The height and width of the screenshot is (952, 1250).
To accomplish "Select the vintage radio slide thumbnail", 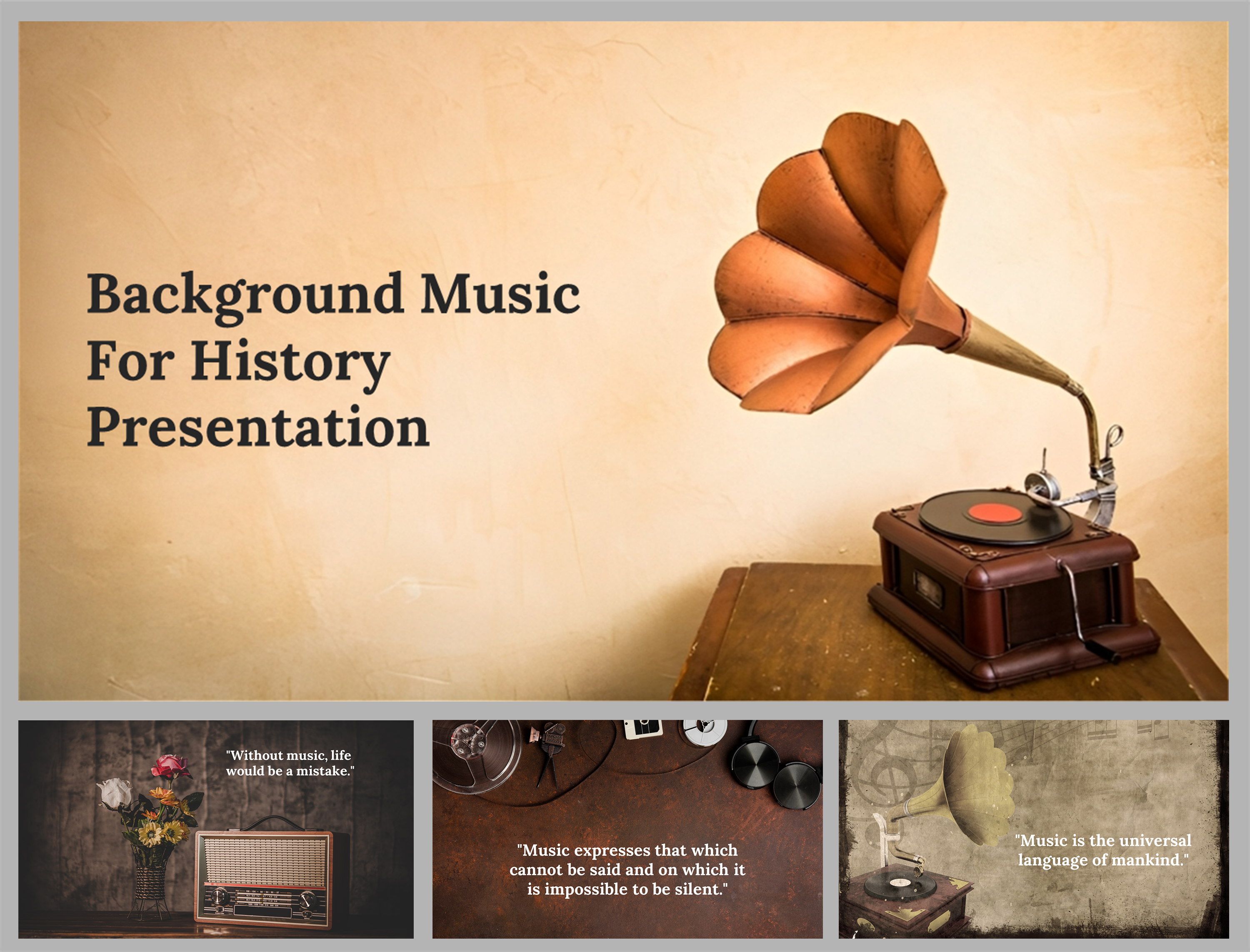I will pos(215,828).
